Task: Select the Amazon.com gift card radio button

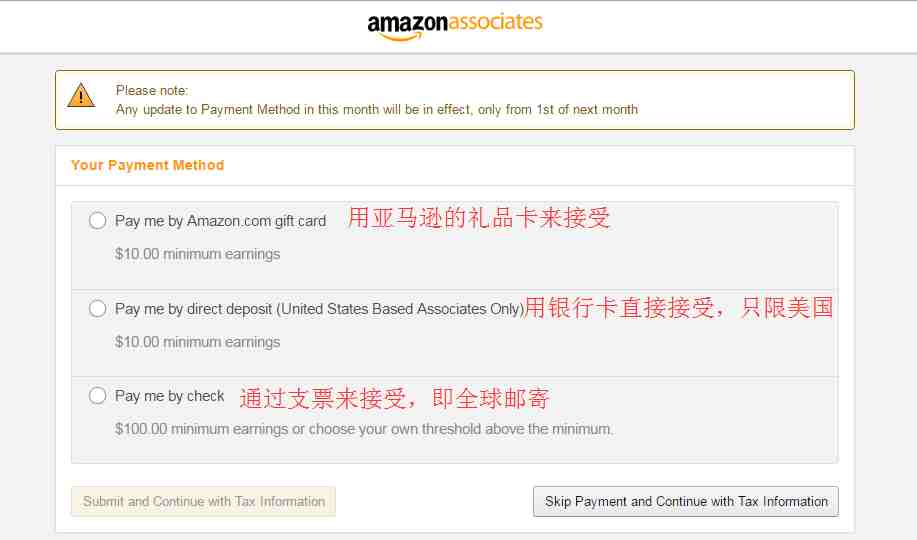Action: pos(98,221)
